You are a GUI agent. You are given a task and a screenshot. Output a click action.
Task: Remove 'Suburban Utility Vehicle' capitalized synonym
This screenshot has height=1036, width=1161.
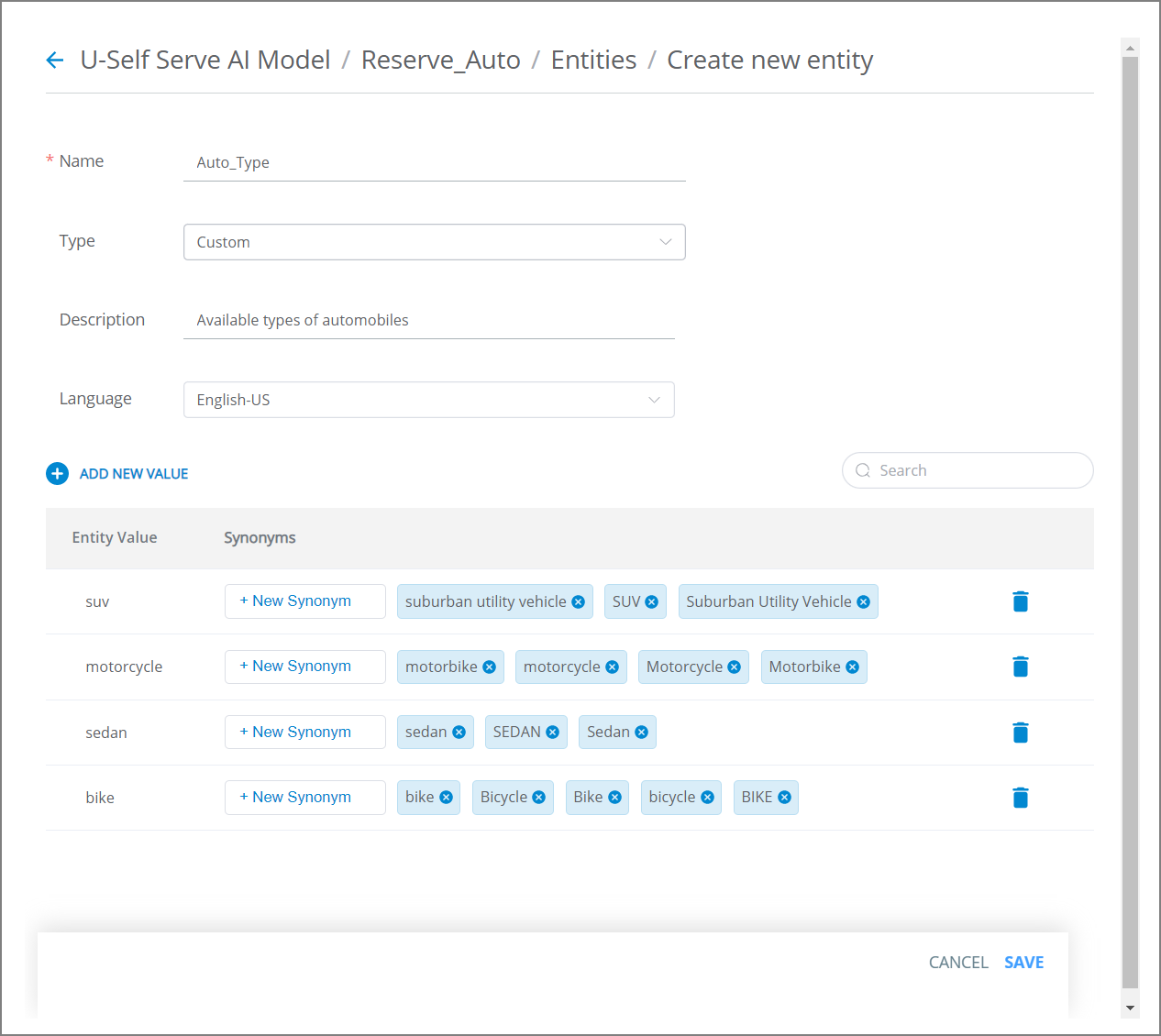[x=863, y=602]
